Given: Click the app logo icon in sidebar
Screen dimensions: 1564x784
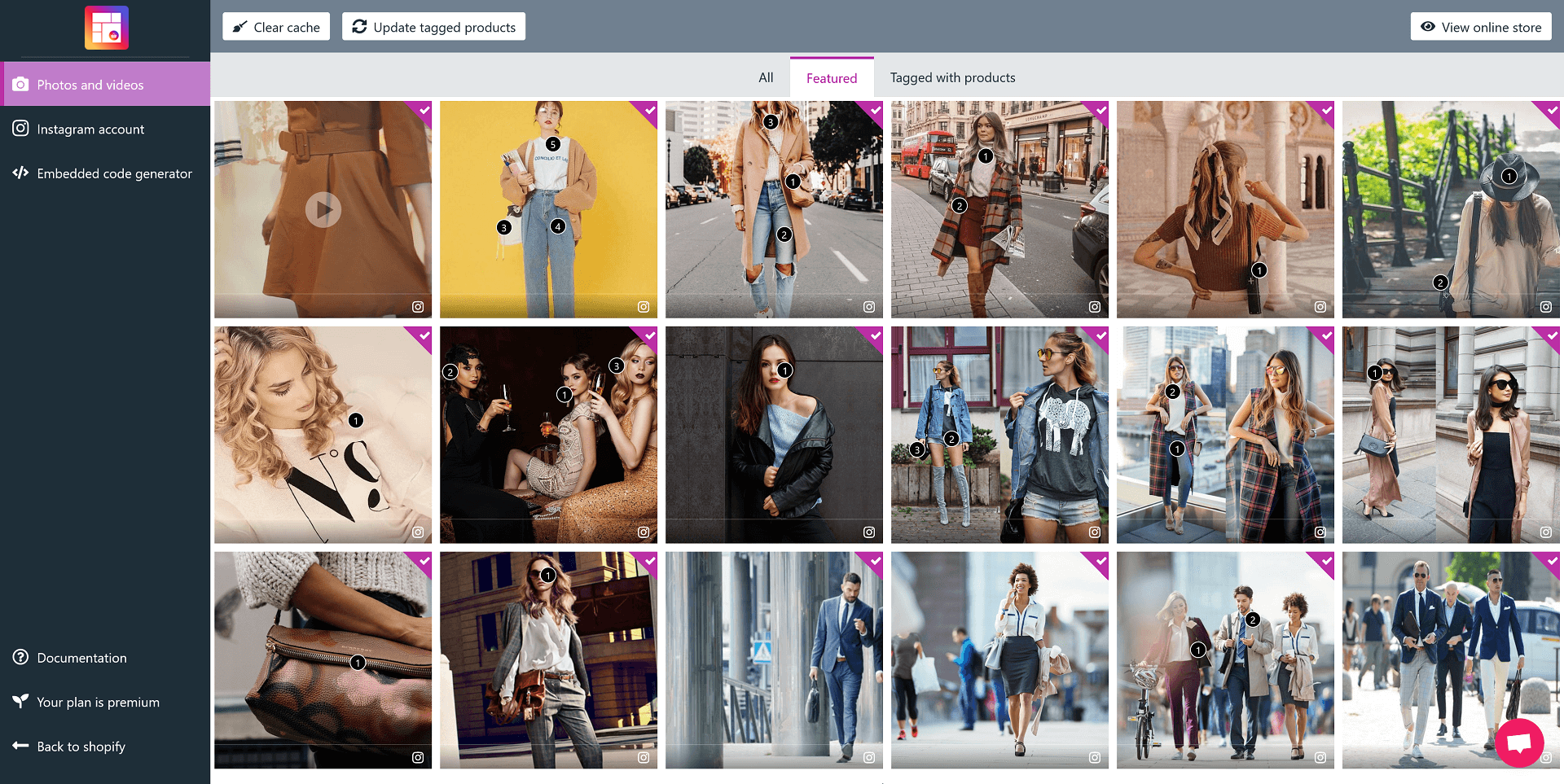Looking at the screenshot, I should click(107, 28).
